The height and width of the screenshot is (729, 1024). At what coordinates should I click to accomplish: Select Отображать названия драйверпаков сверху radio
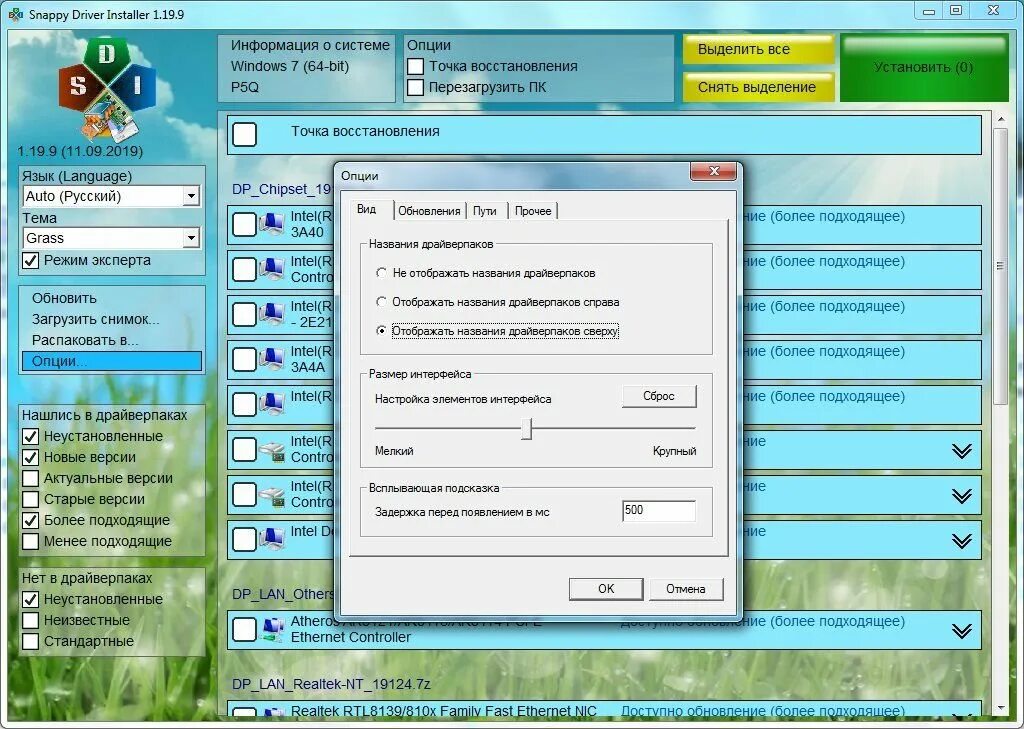pos(381,331)
